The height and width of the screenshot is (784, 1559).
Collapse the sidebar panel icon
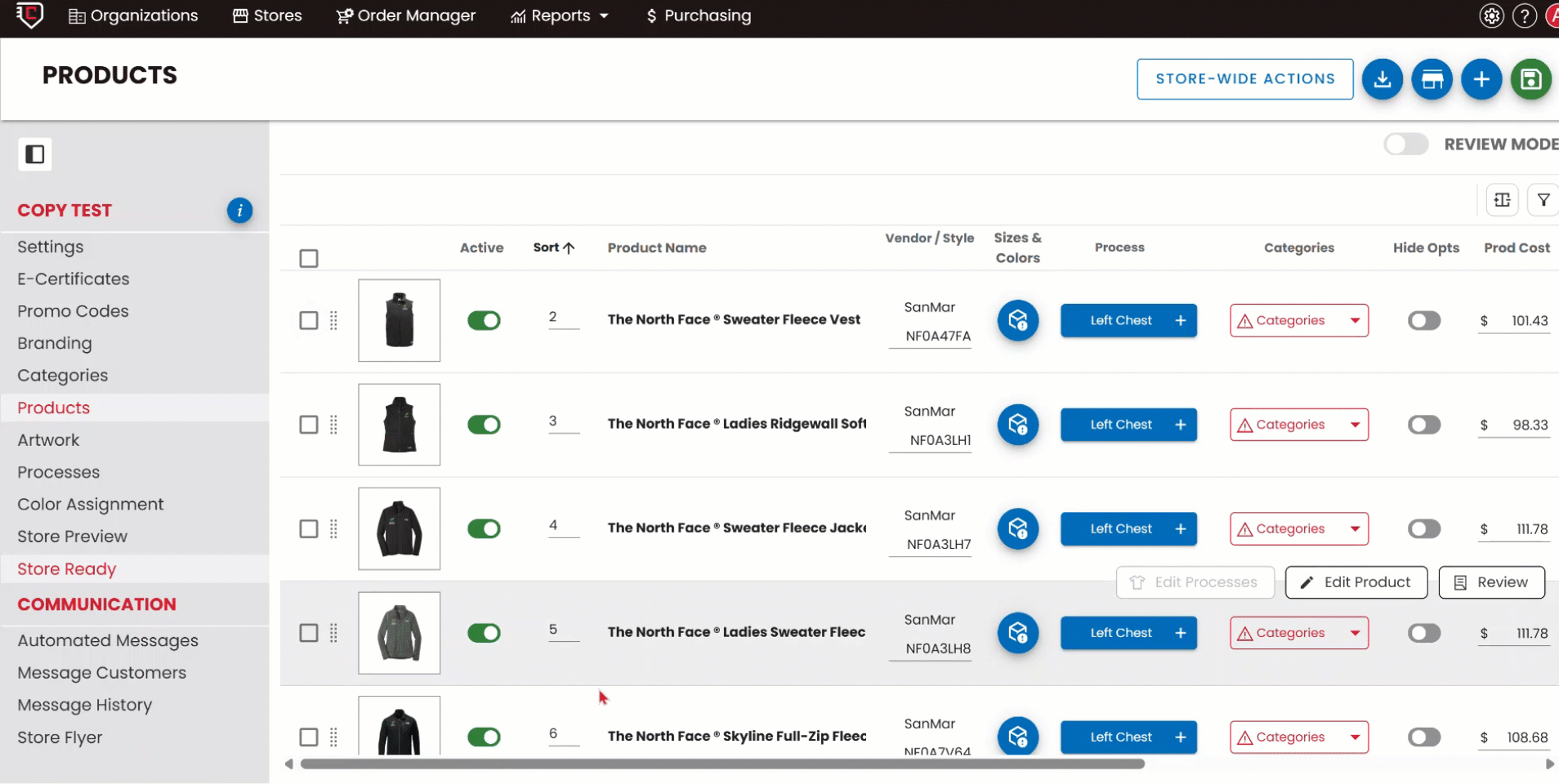point(35,154)
